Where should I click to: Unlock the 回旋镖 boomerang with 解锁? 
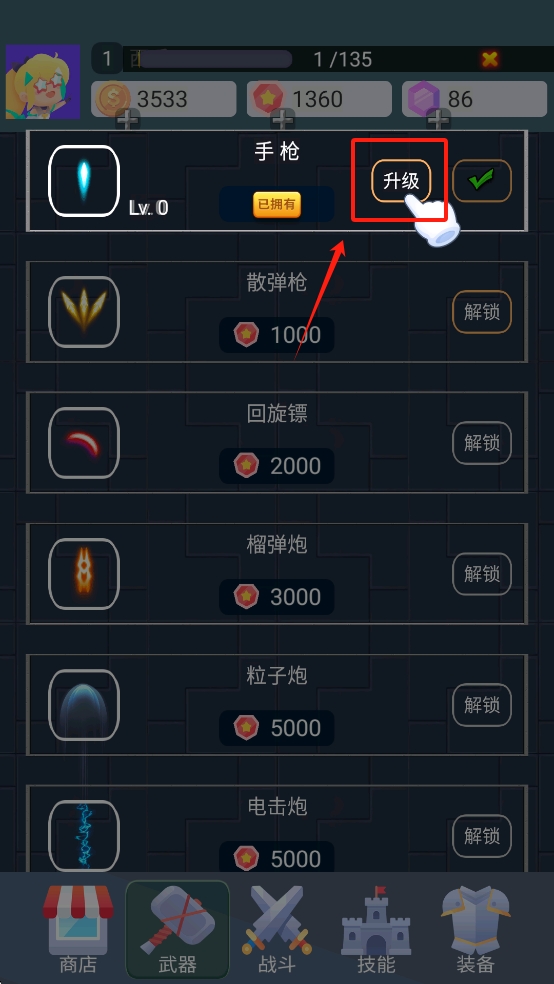point(482,443)
